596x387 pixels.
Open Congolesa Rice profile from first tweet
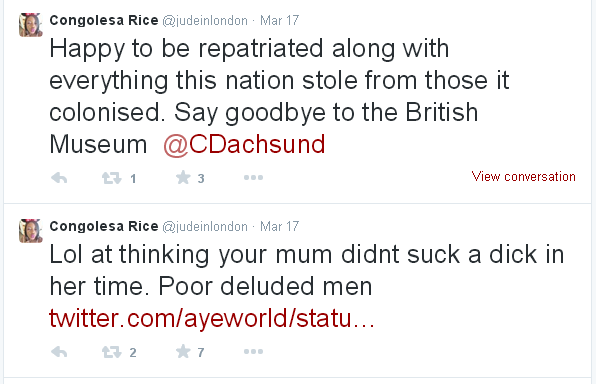coord(104,20)
